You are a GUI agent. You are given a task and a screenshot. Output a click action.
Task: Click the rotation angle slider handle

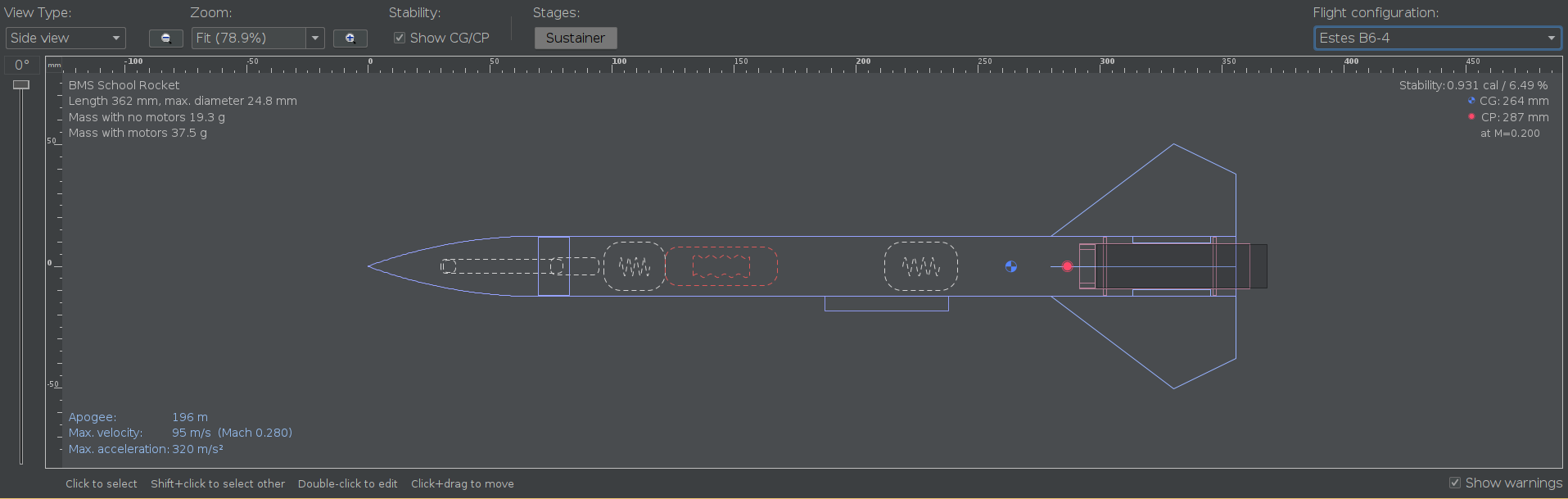21,85
